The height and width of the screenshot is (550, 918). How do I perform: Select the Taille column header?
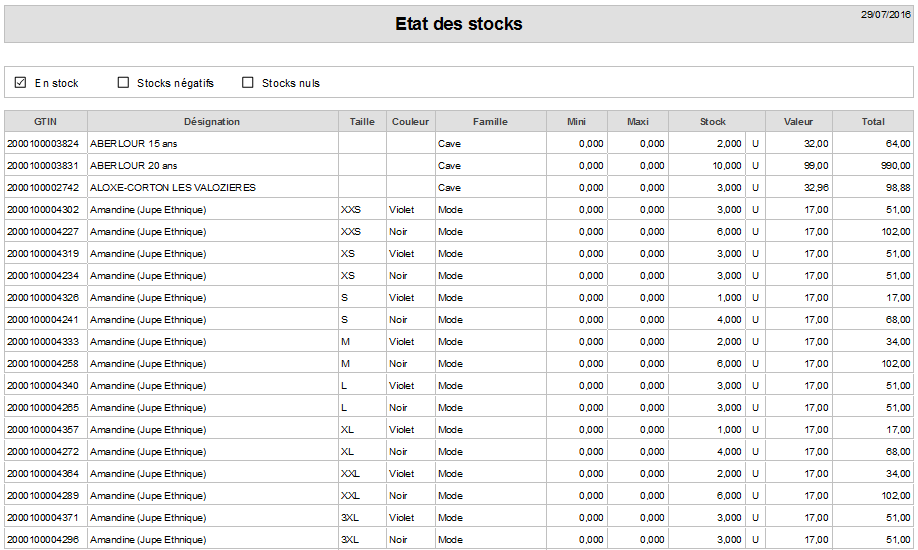pos(362,121)
